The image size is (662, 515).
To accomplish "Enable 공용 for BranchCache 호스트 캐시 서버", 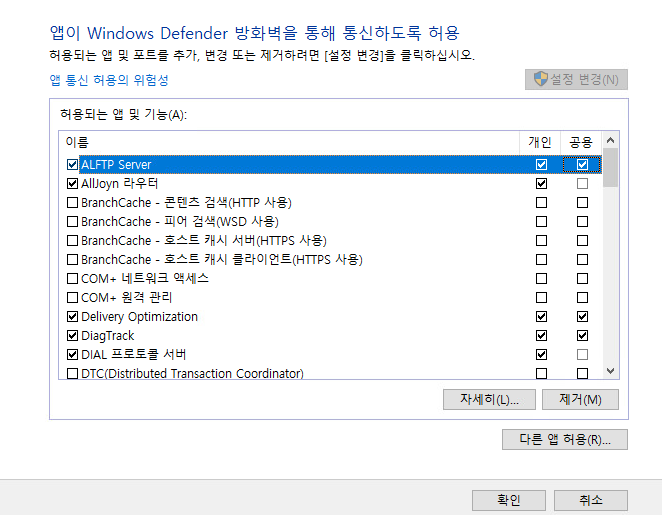I will 582,241.
